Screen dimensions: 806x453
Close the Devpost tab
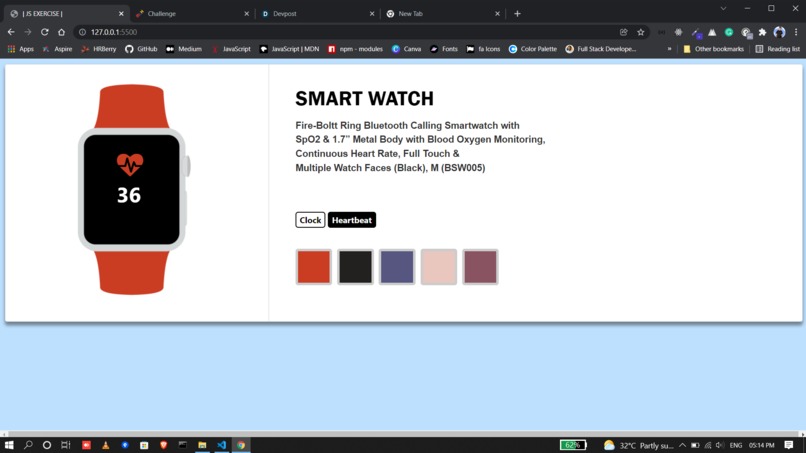372,14
